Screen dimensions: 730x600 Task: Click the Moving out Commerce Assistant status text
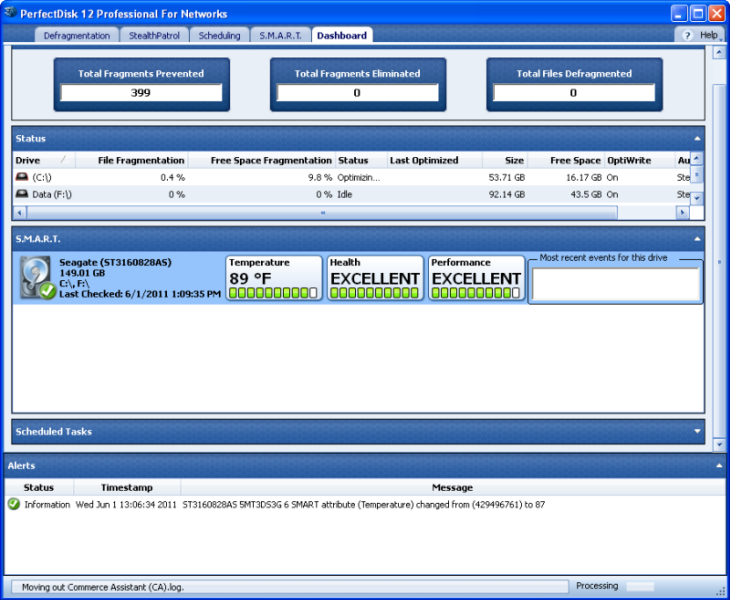[103, 587]
